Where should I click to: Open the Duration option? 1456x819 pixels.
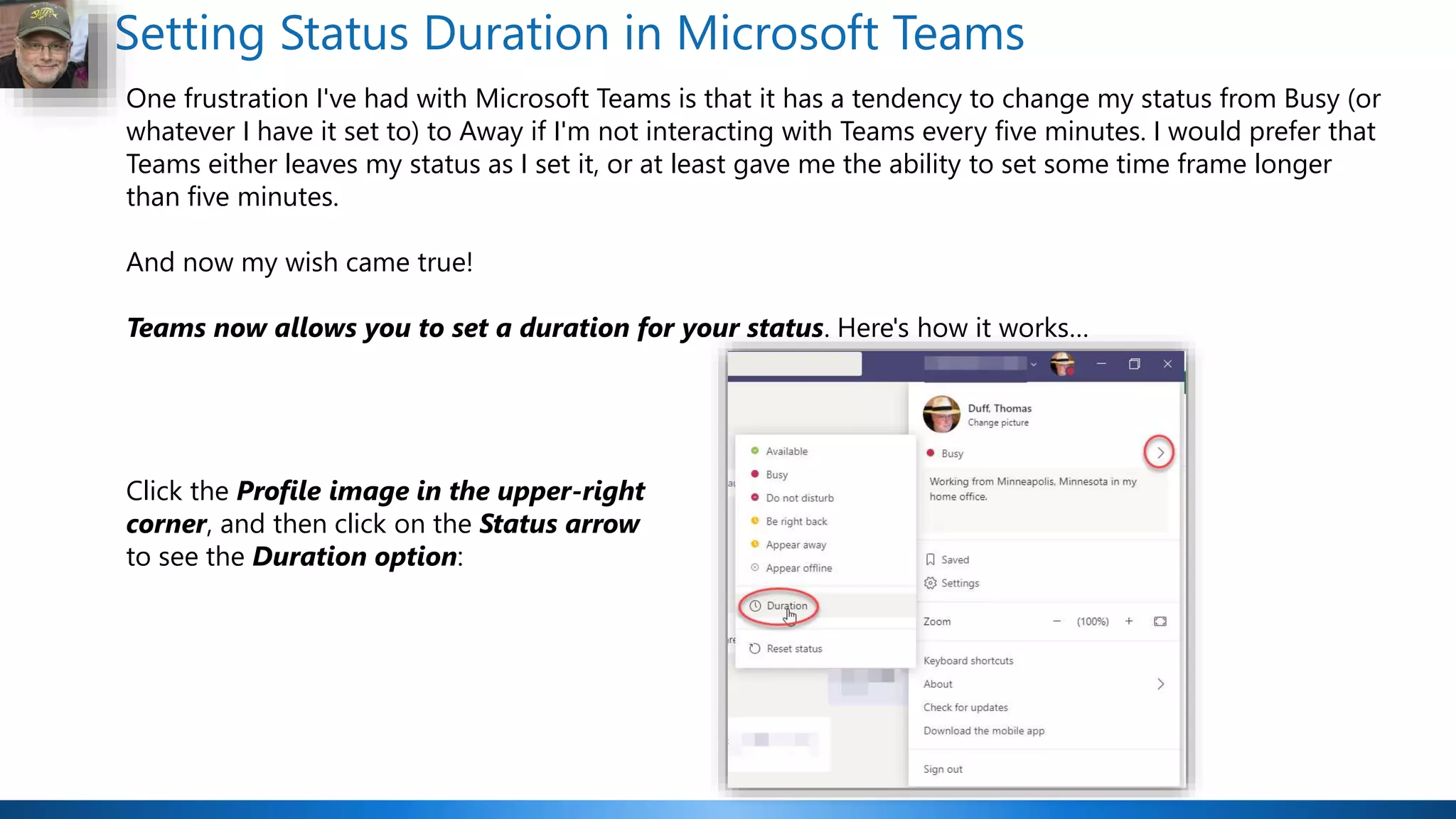(825, 606)
